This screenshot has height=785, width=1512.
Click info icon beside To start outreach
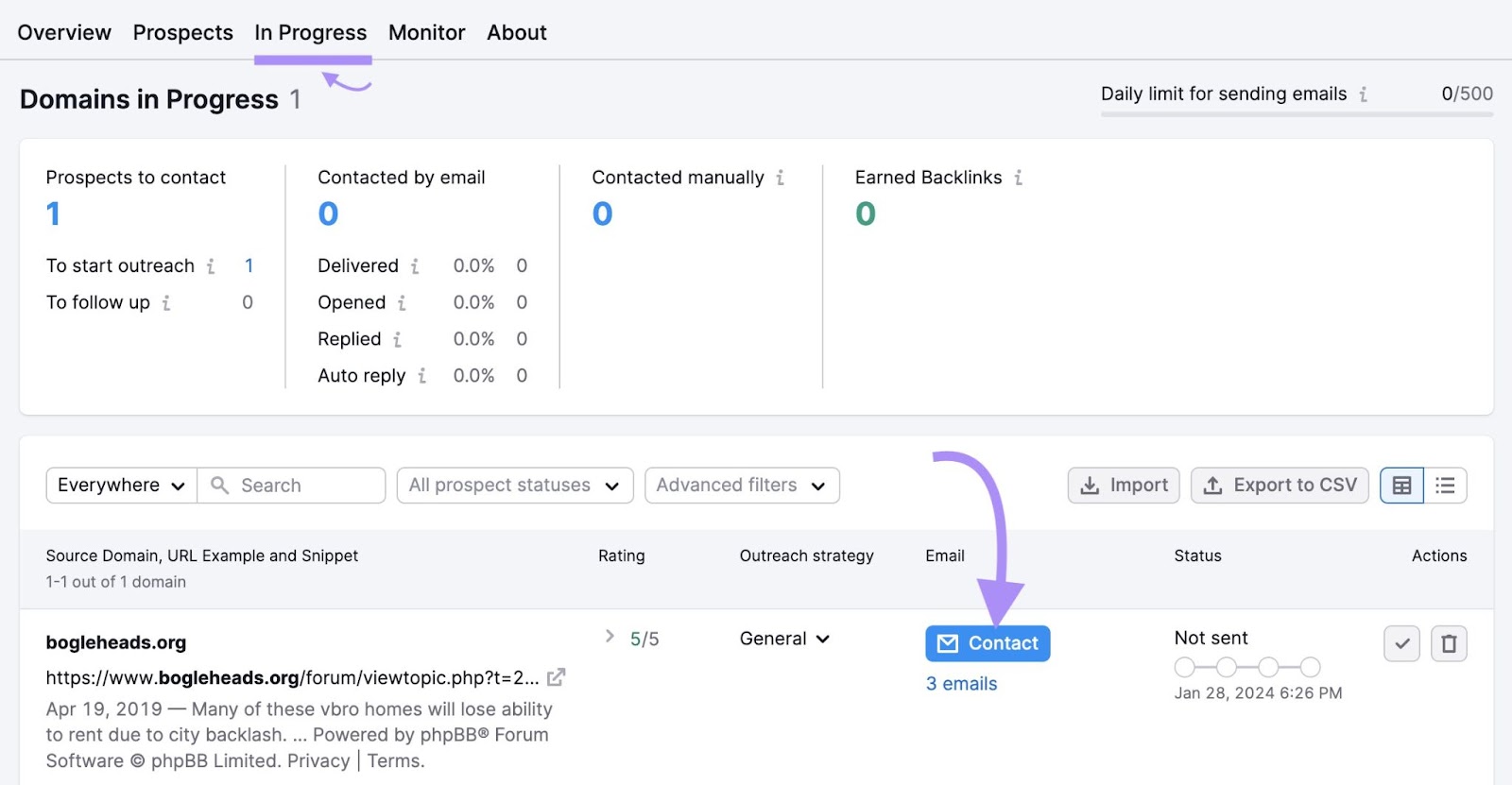click(211, 266)
